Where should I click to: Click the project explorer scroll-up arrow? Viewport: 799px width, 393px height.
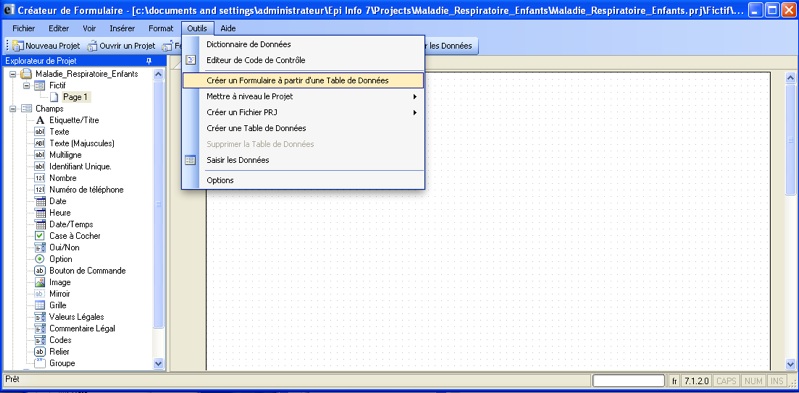click(x=158, y=74)
